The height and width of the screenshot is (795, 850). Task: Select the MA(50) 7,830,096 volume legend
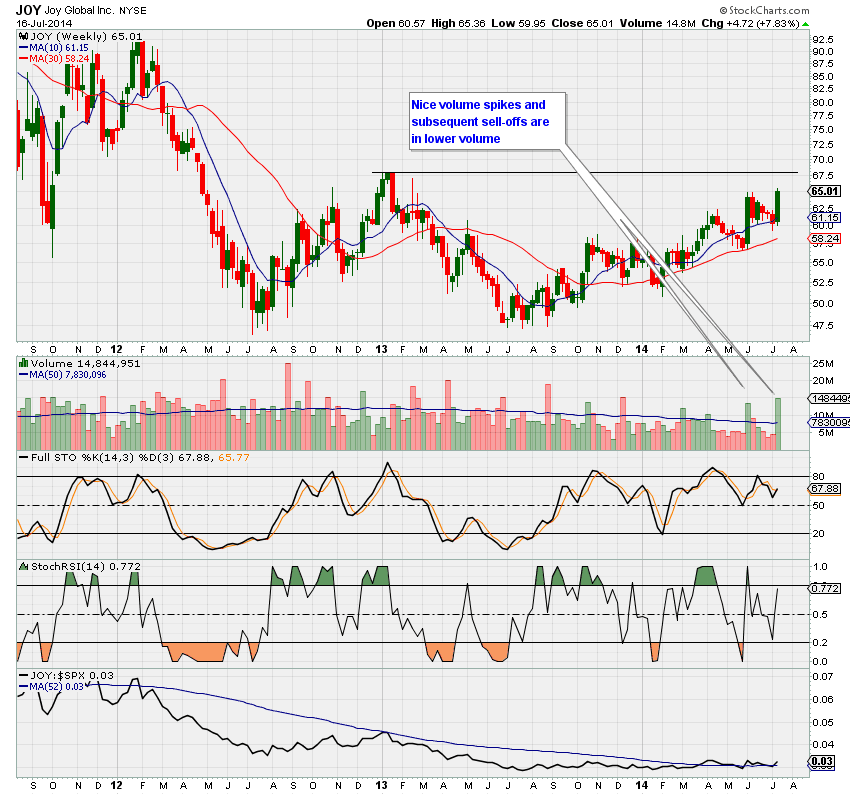click(x=63, y=374)
